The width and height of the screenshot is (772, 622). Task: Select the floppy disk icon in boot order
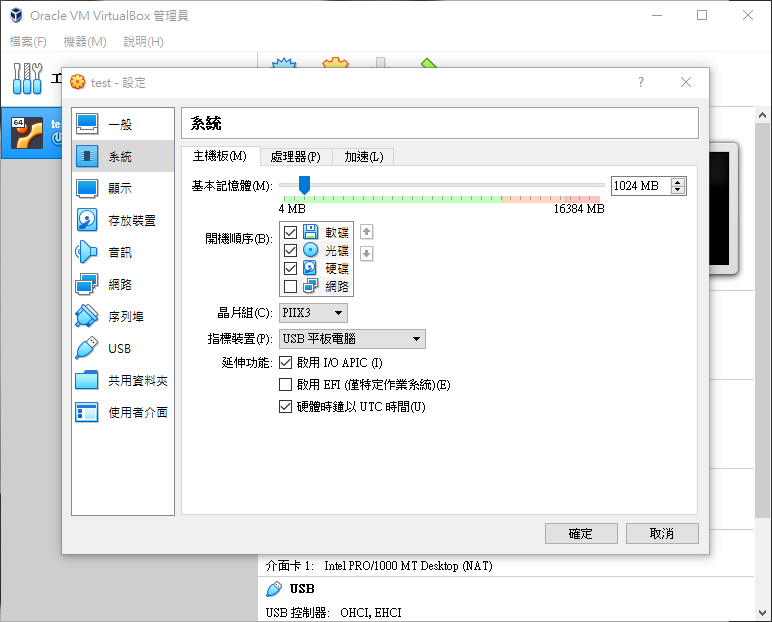(x=310, y=232)
